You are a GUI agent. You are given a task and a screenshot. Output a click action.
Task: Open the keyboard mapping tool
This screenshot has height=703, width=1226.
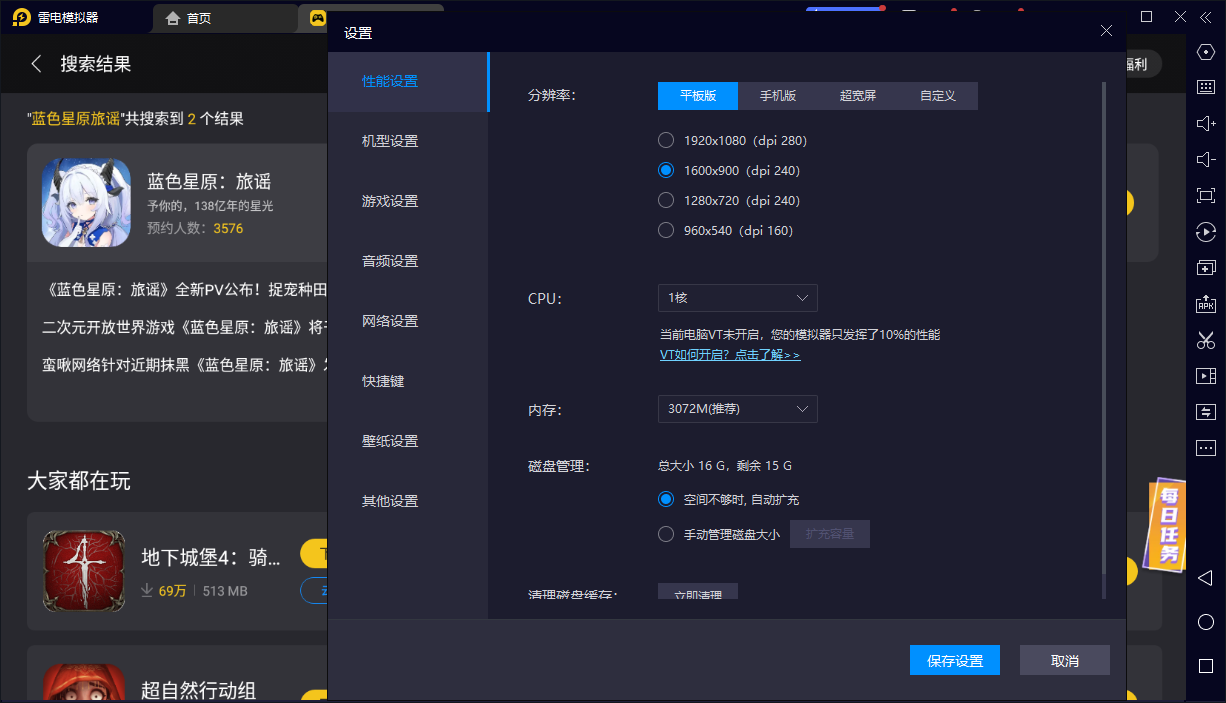pyautogui.click(x=1205, y=87)
